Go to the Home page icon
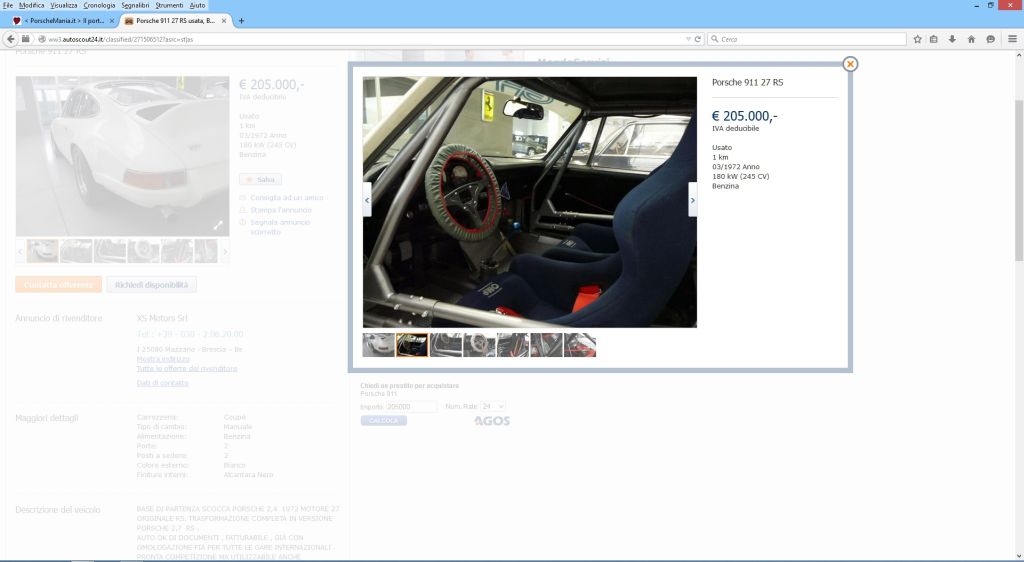The width and height of the screenshot is (1024, 562). 971,39
